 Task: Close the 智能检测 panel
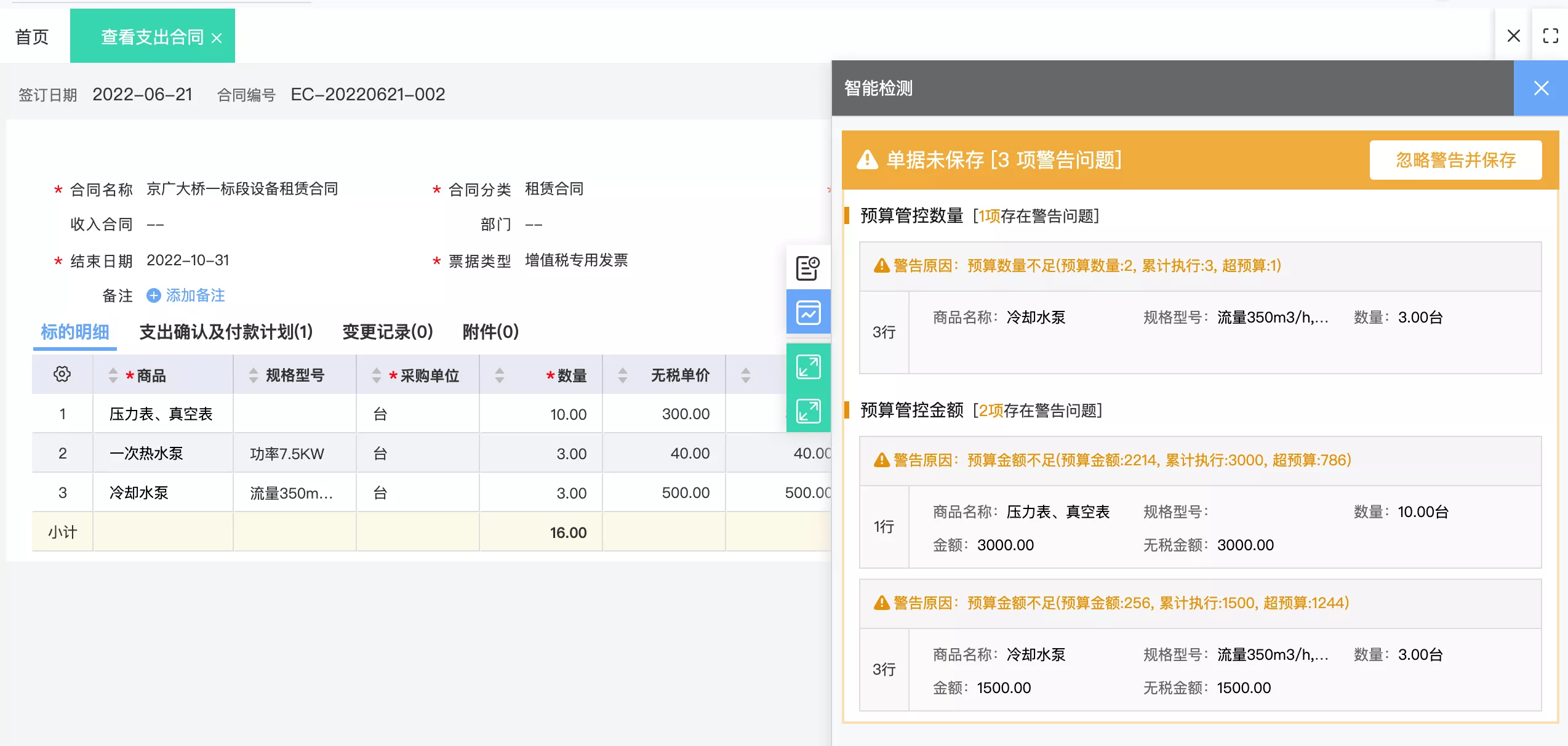1541,88
